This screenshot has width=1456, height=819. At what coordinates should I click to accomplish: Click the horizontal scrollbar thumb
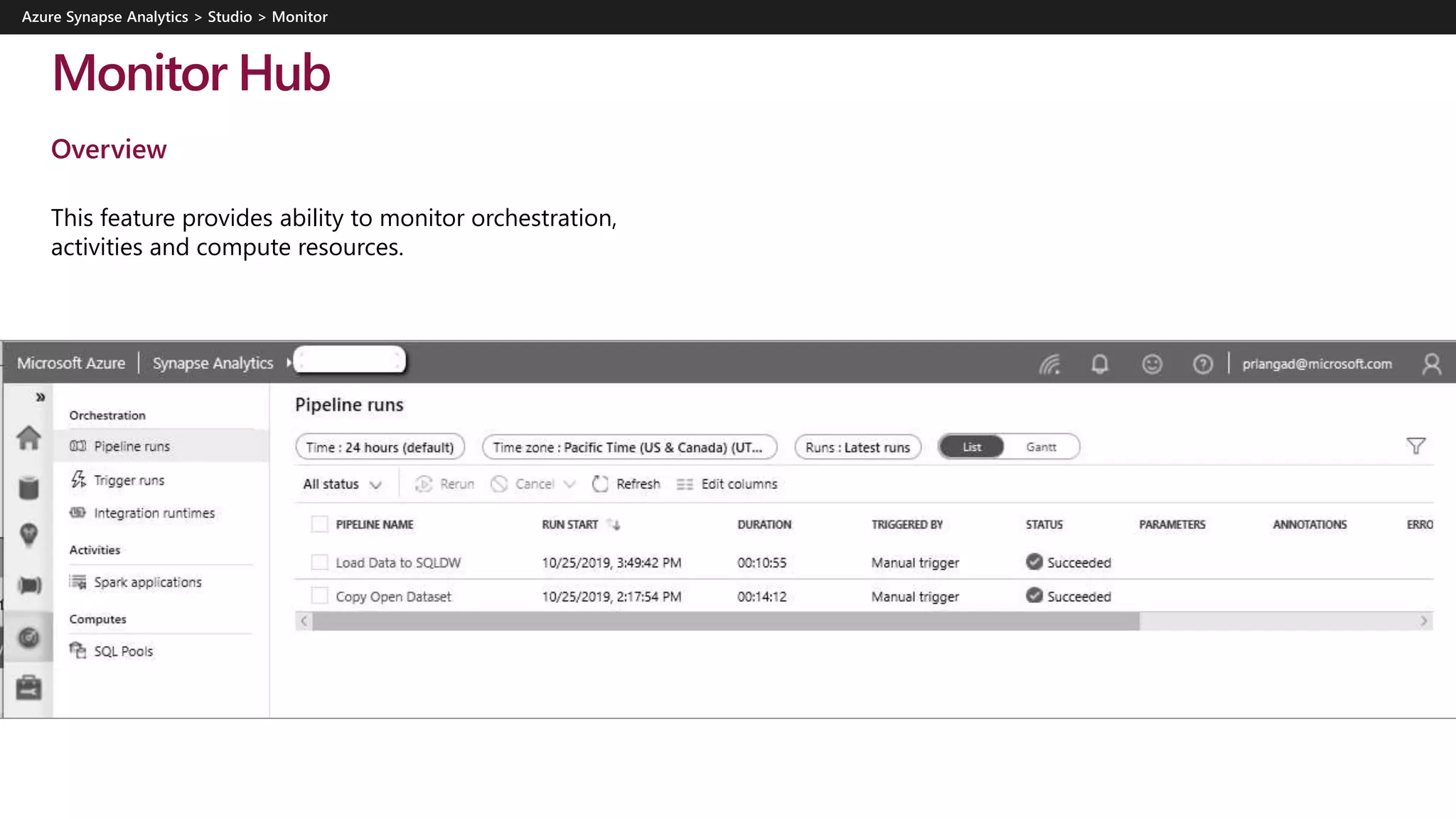[x=726, y=621]
